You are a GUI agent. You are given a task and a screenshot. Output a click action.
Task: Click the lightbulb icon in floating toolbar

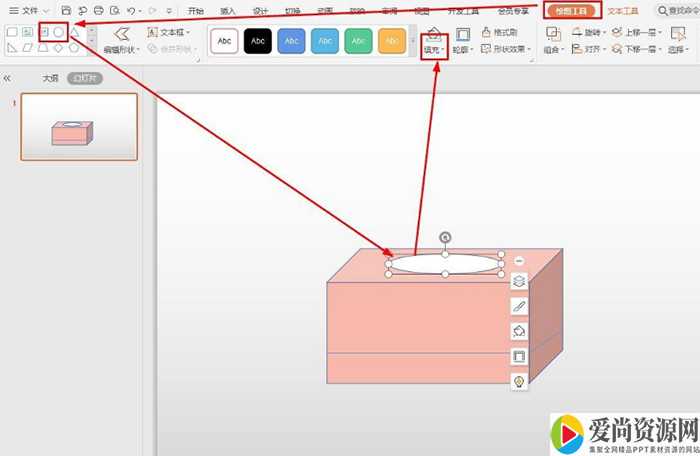519,381
